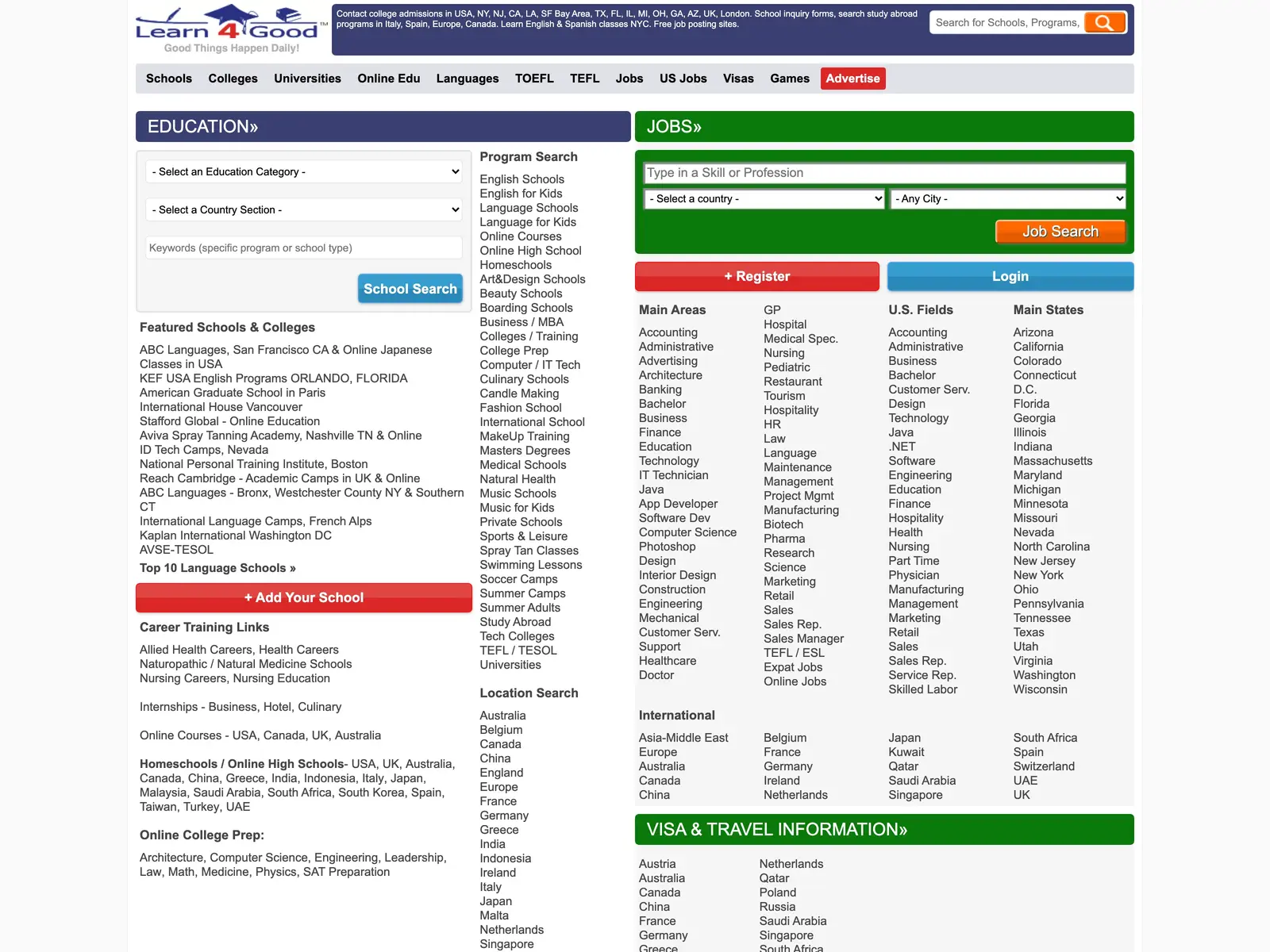Open the California state jobs link

1038,347
